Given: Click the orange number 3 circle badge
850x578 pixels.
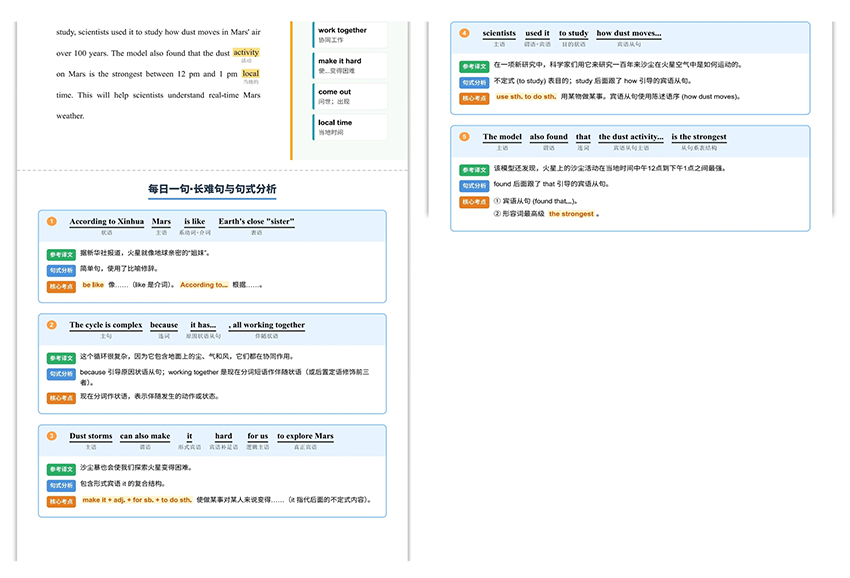Looking at the screenshot, I should [52, 436].
